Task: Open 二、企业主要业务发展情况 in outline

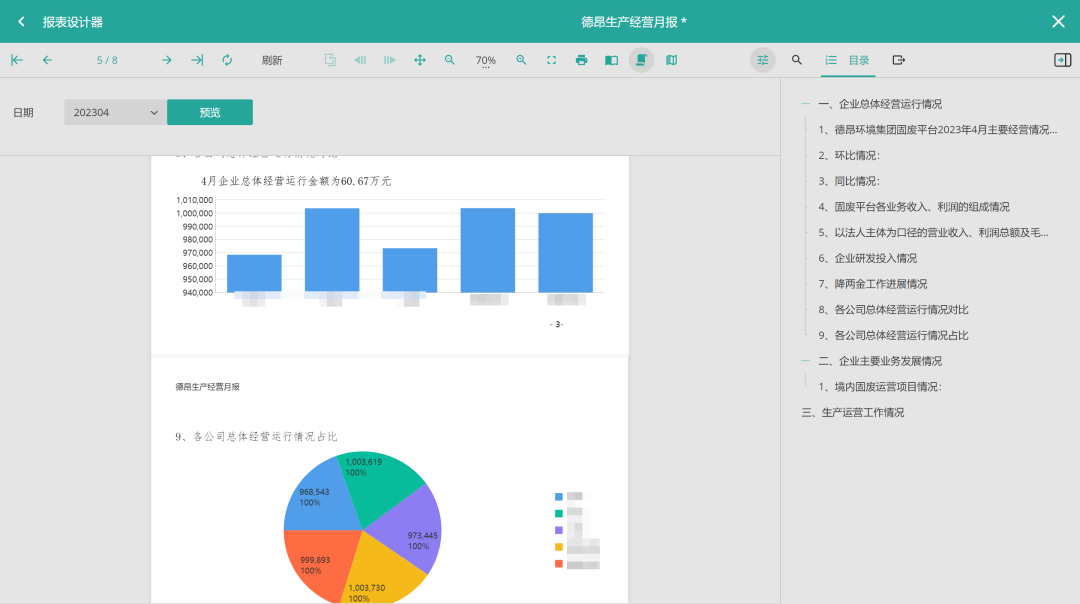Action: (880, 361)
